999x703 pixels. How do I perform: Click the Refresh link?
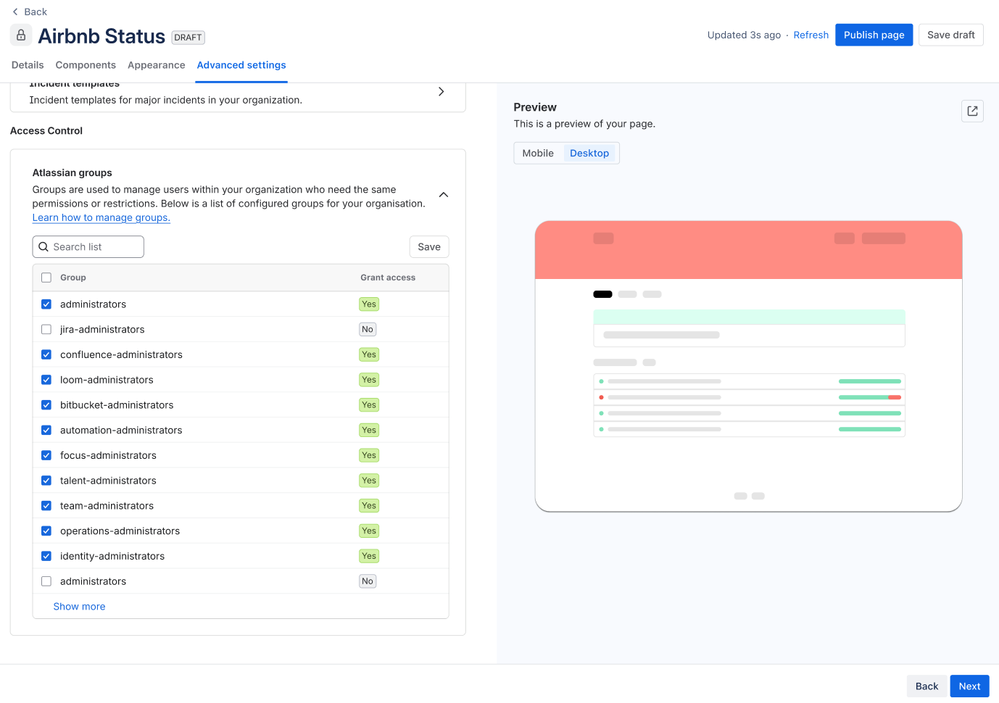click(x=810, y=35)
